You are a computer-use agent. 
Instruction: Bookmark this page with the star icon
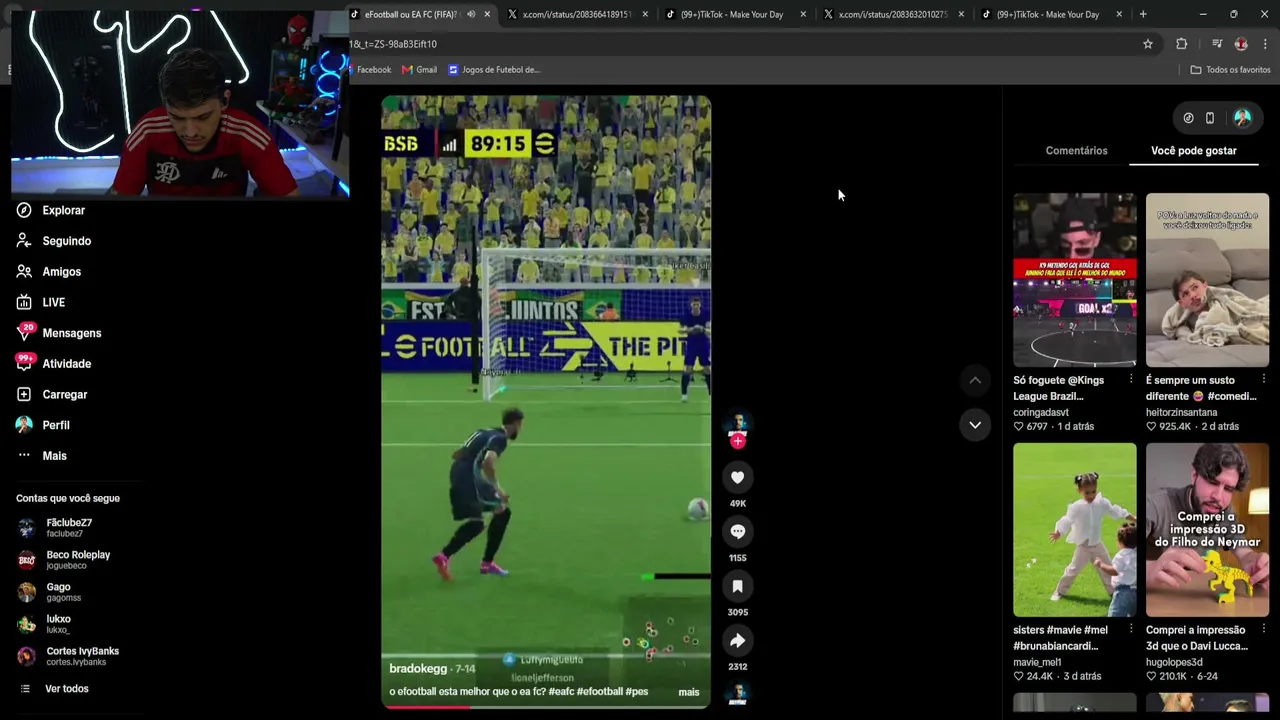tap(1148, 44)
